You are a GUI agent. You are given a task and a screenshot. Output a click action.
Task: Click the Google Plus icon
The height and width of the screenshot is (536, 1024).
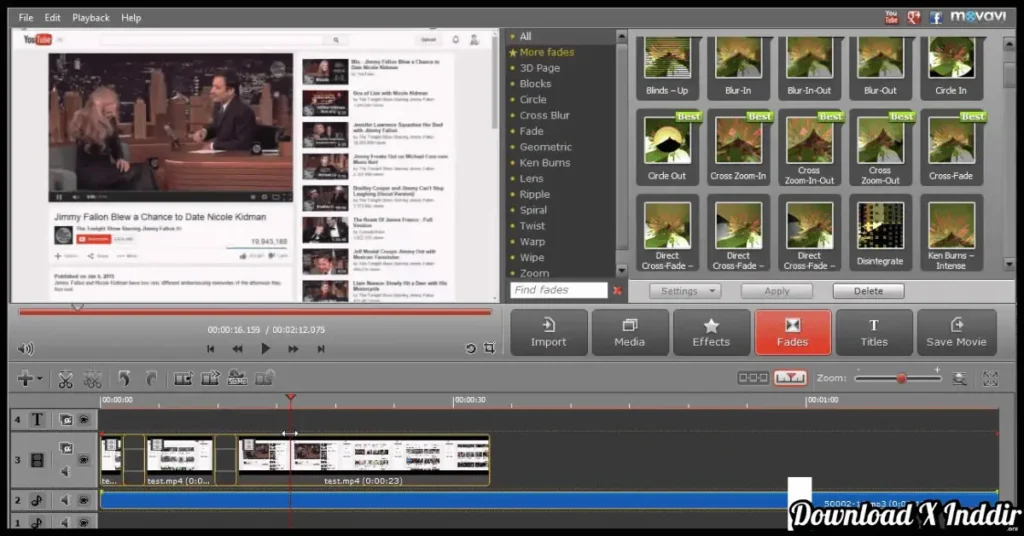tap(914, 18)
